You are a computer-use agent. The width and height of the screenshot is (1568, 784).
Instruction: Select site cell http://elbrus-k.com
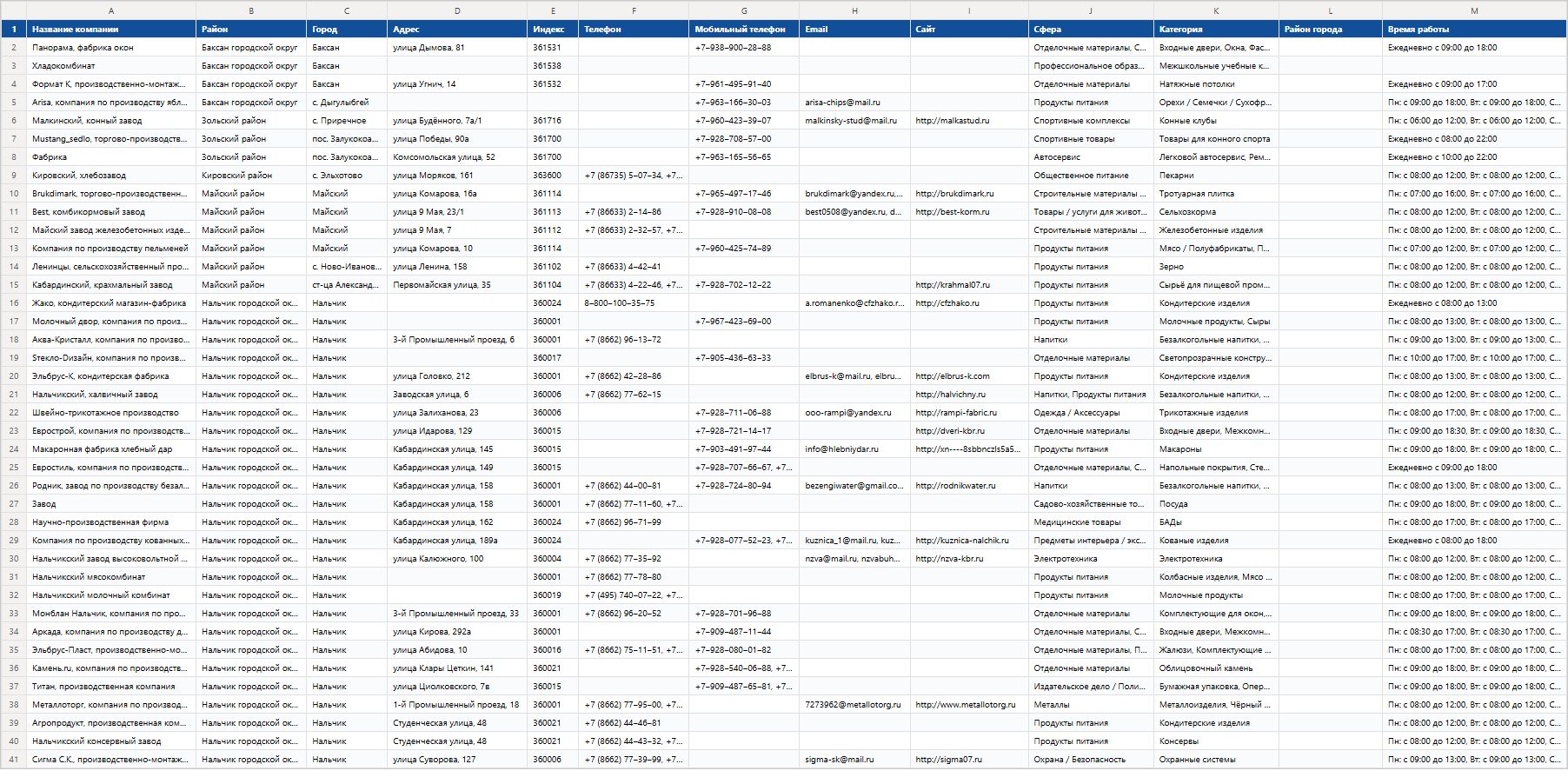(x=969, y=375)
